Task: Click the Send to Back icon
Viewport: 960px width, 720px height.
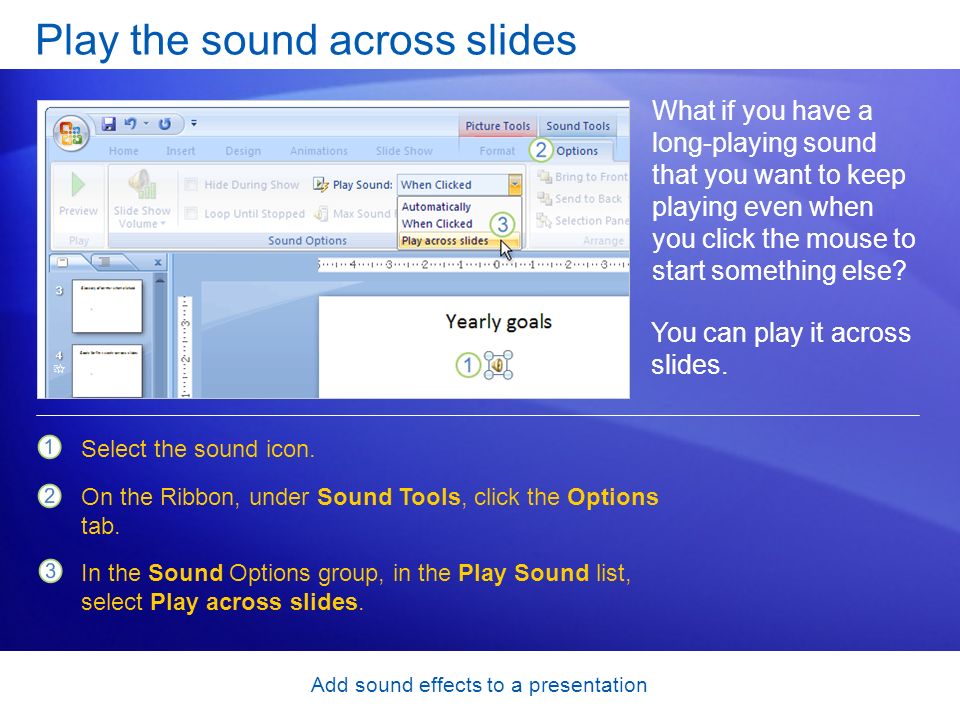Action: [544, 199]
